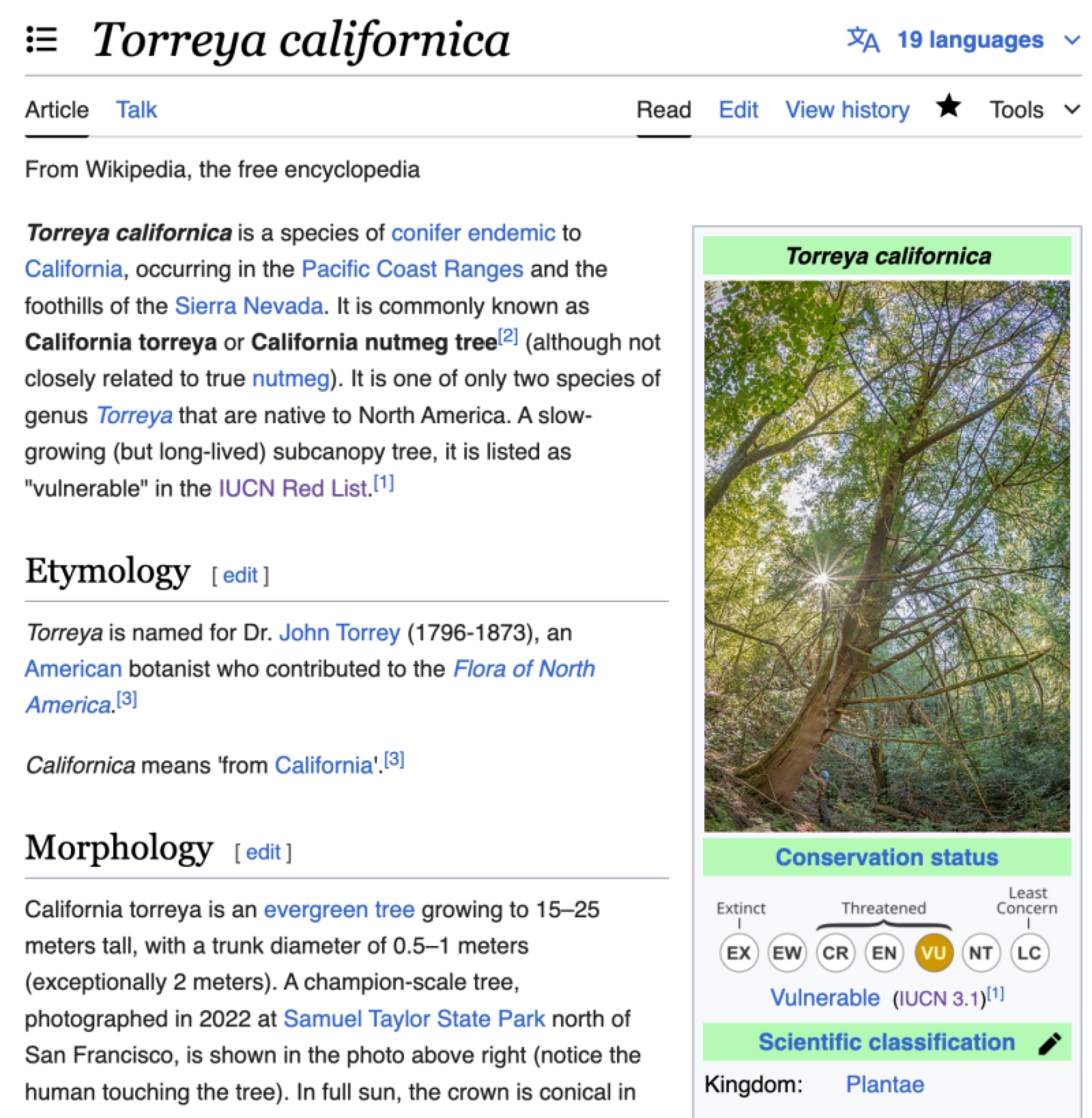Open the John Torrey link
Viewport: 1092px width, 1118px height.
[339, 633]
